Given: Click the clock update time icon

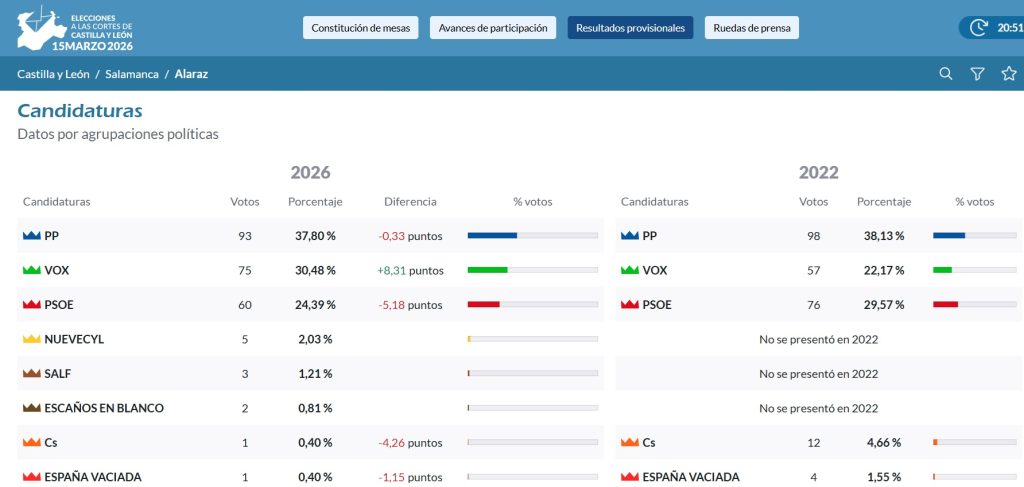Looking at the screenshot, I should [x=978, y=27].
